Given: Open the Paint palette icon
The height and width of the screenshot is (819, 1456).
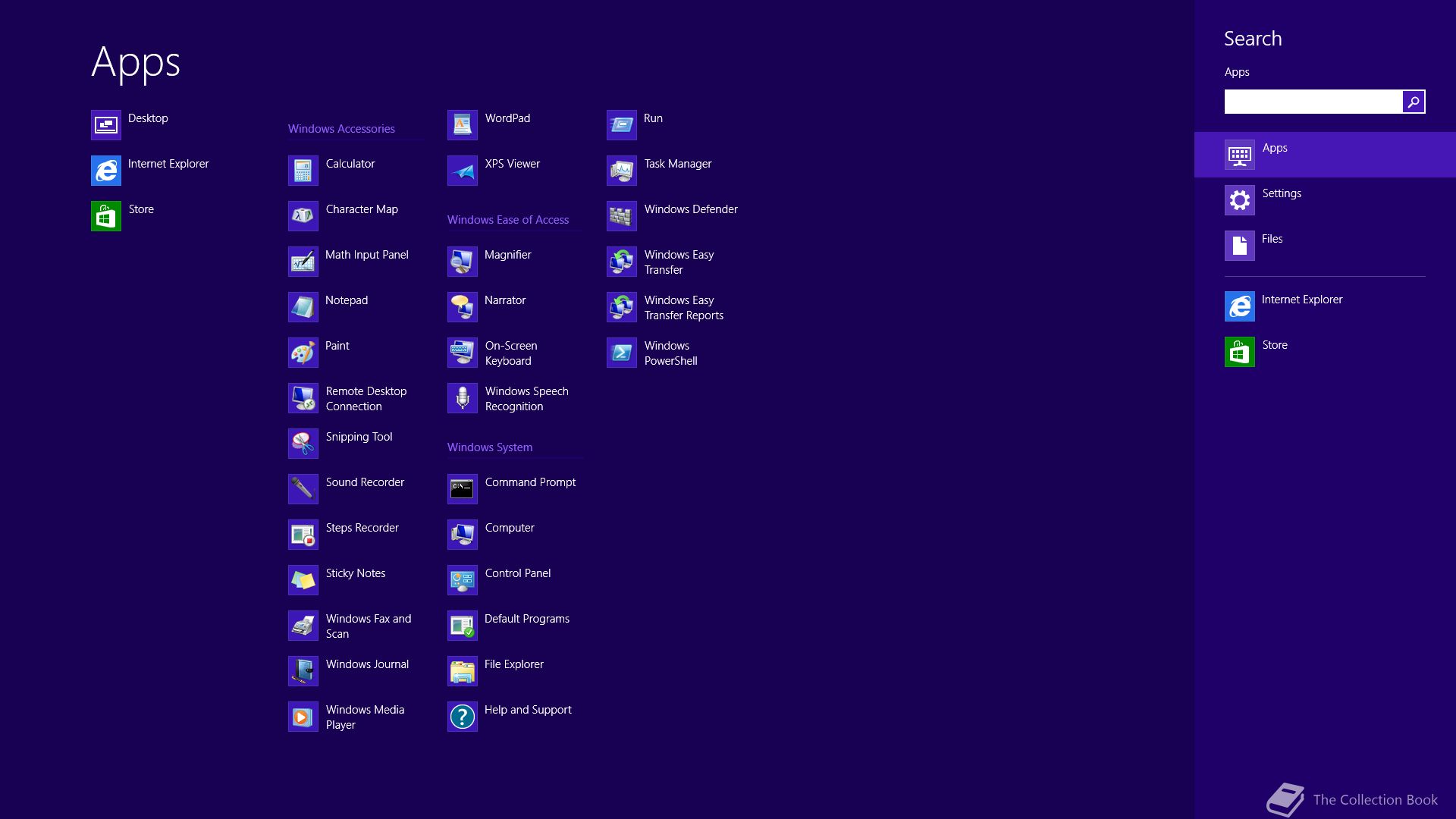Looking at the screenshot, I should click(x=303, y=353).
